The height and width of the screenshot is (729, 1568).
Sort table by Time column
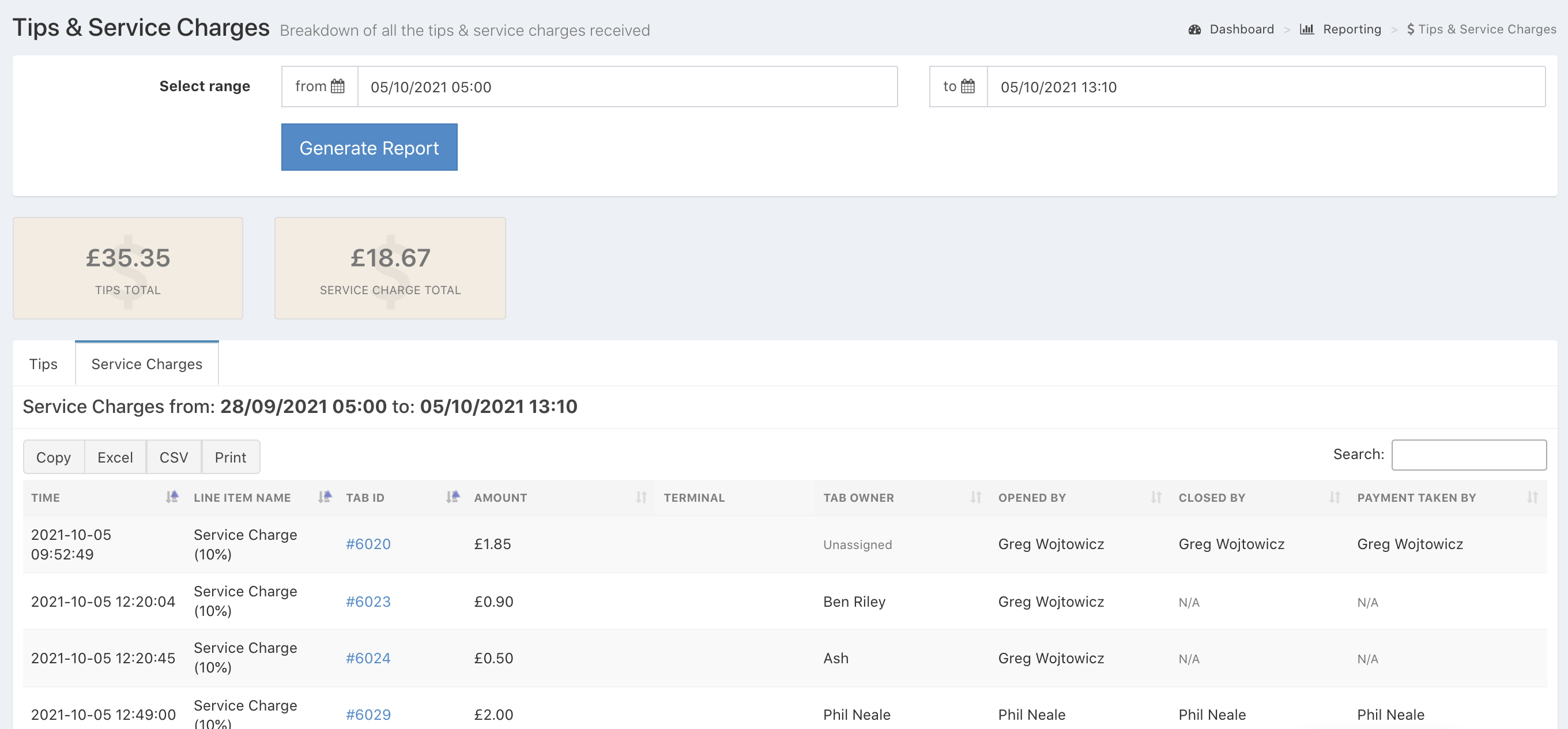[172, 497]
